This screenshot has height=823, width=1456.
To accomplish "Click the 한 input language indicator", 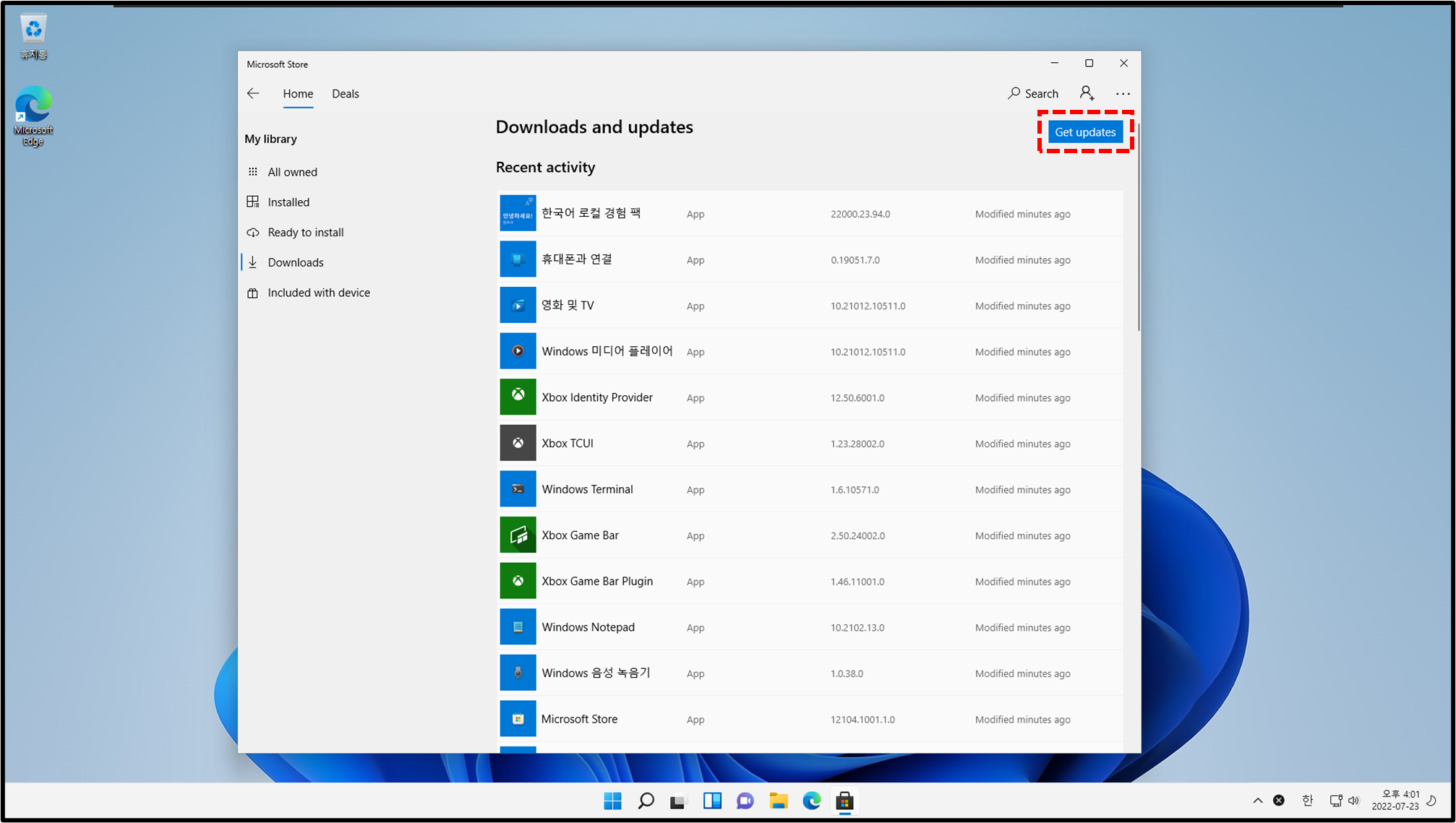I will tap(1307, 801).
